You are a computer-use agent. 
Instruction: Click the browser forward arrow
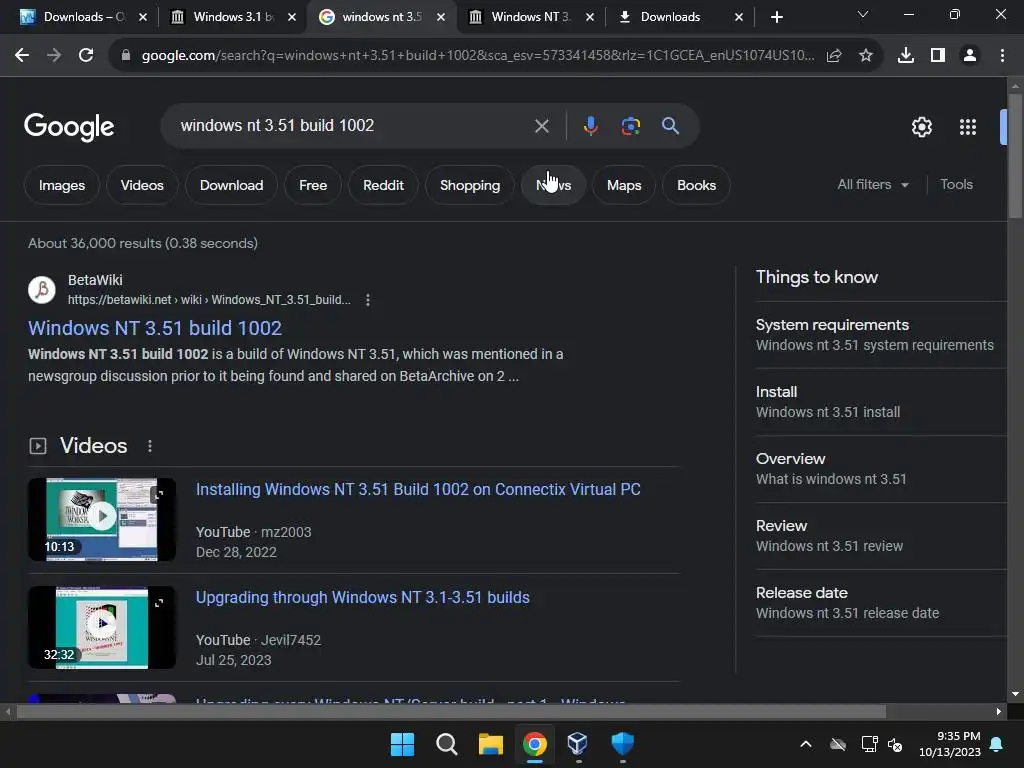pyautogui.click(x=54, y=56)
